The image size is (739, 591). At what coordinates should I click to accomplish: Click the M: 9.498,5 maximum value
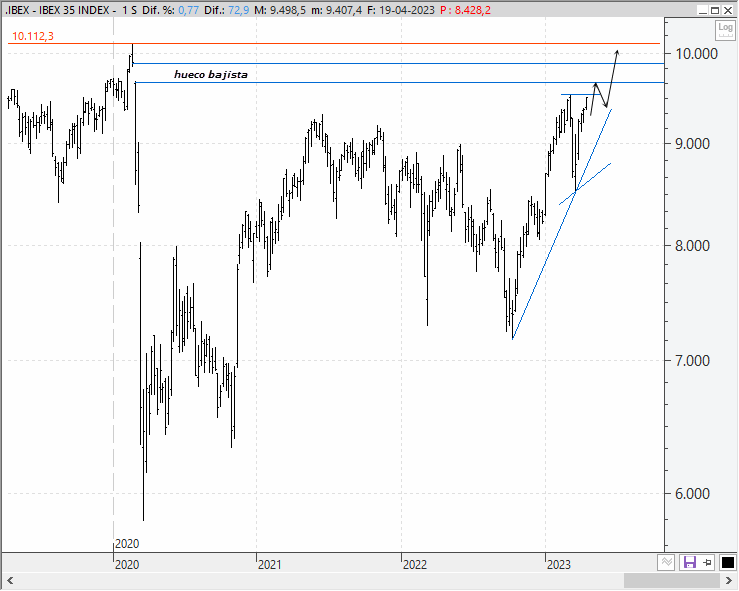pyautogui.click(x=280, y=10)
